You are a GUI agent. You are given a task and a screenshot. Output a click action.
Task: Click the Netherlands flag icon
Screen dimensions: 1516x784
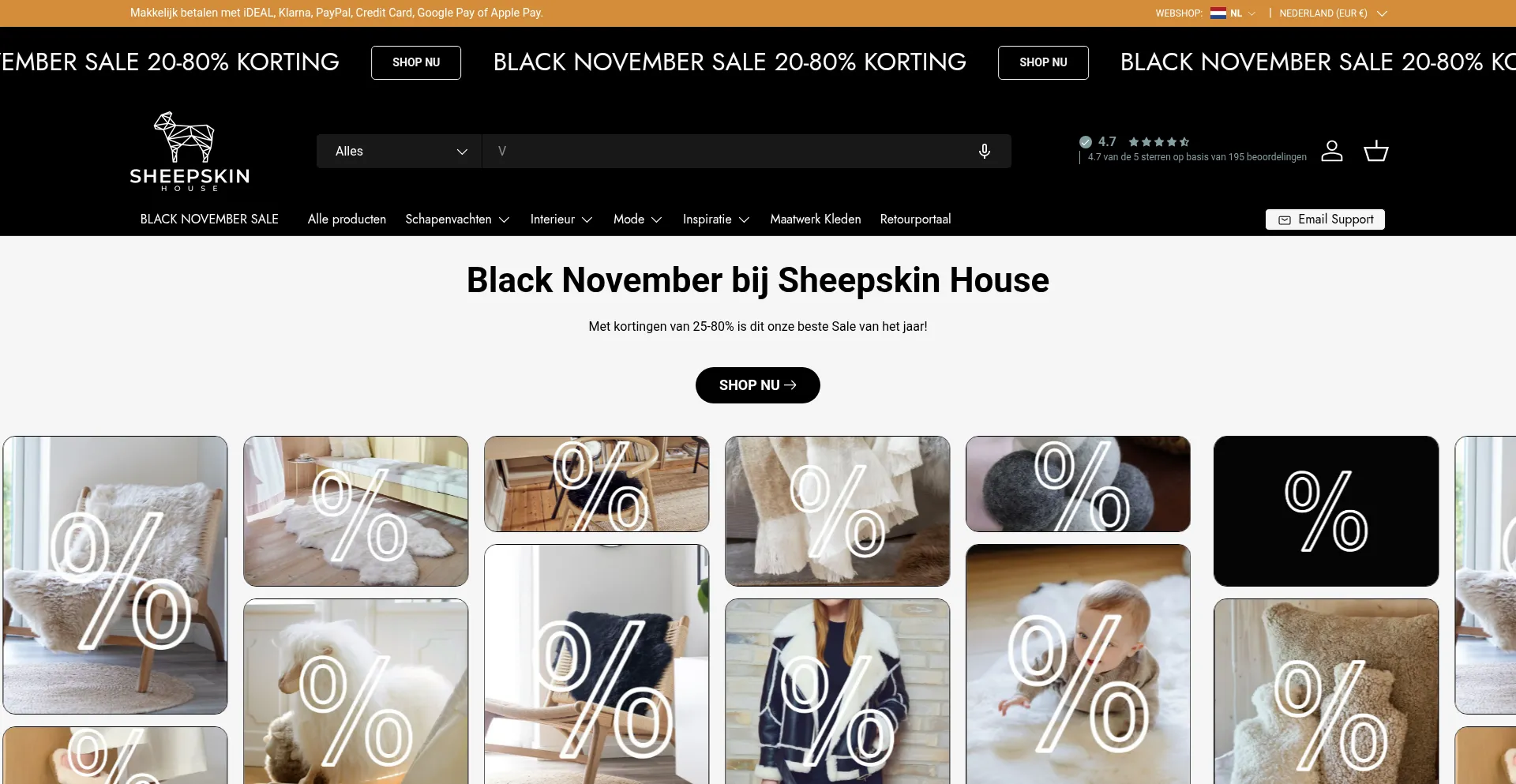1218,13
